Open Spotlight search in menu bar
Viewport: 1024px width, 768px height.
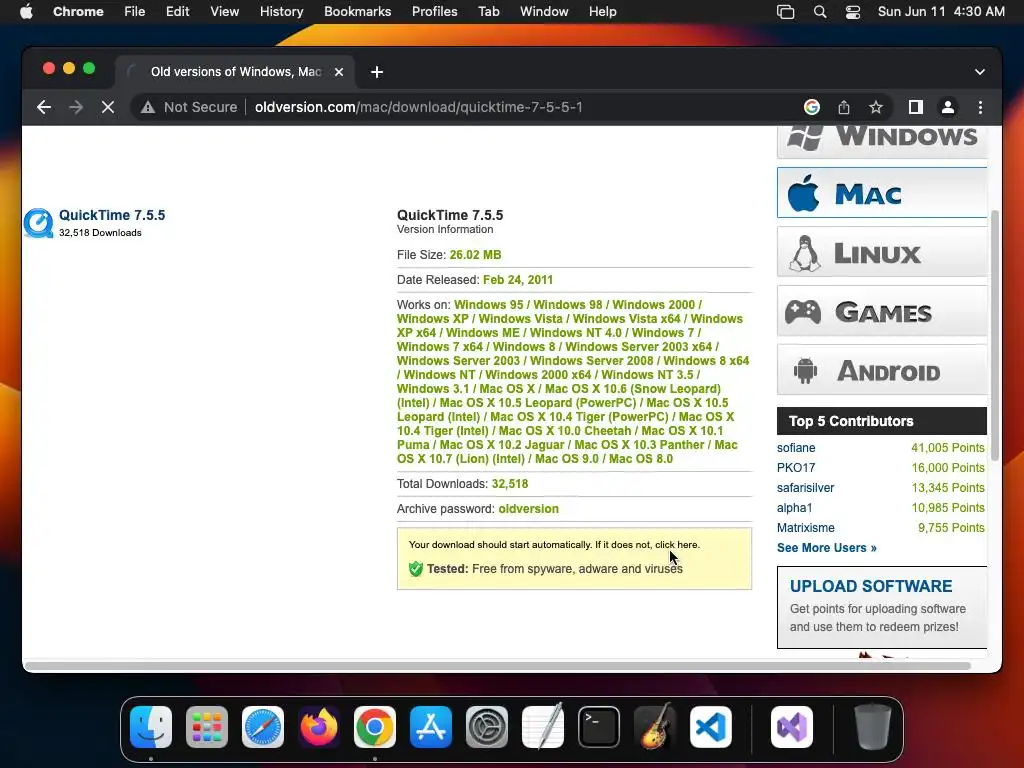coord(820,11)
